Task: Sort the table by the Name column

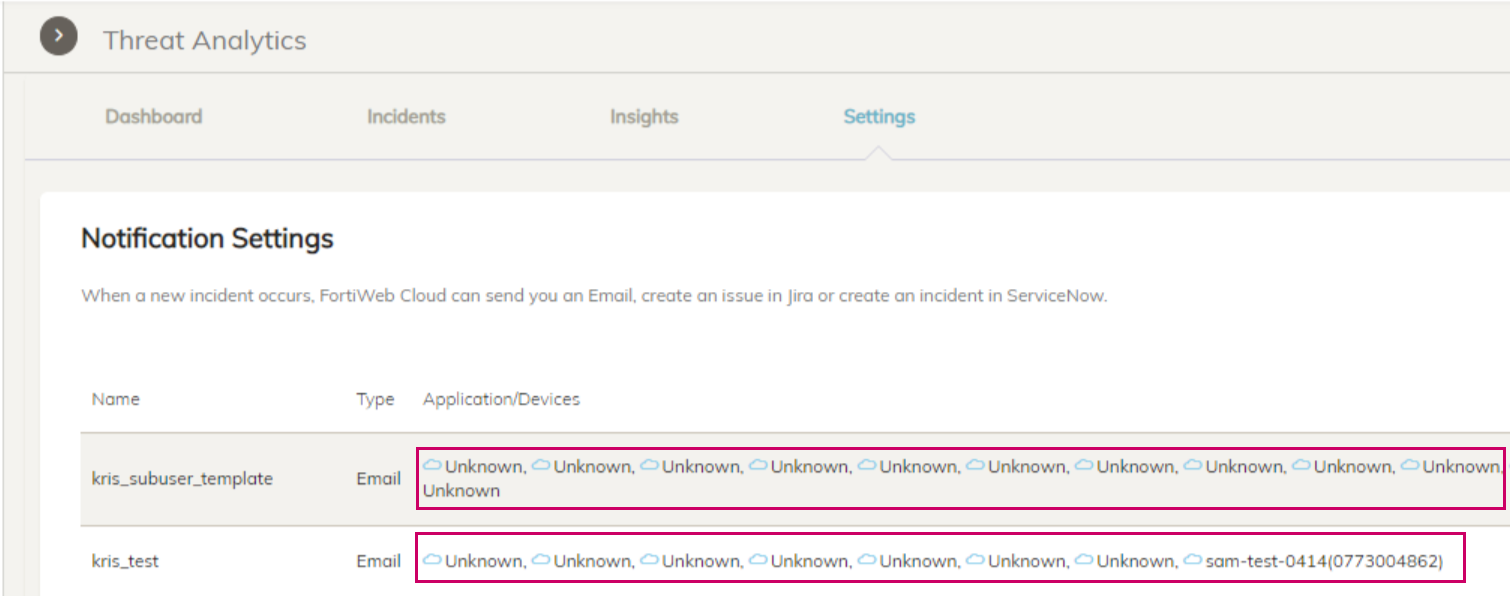Action: [x=115, y=398]
